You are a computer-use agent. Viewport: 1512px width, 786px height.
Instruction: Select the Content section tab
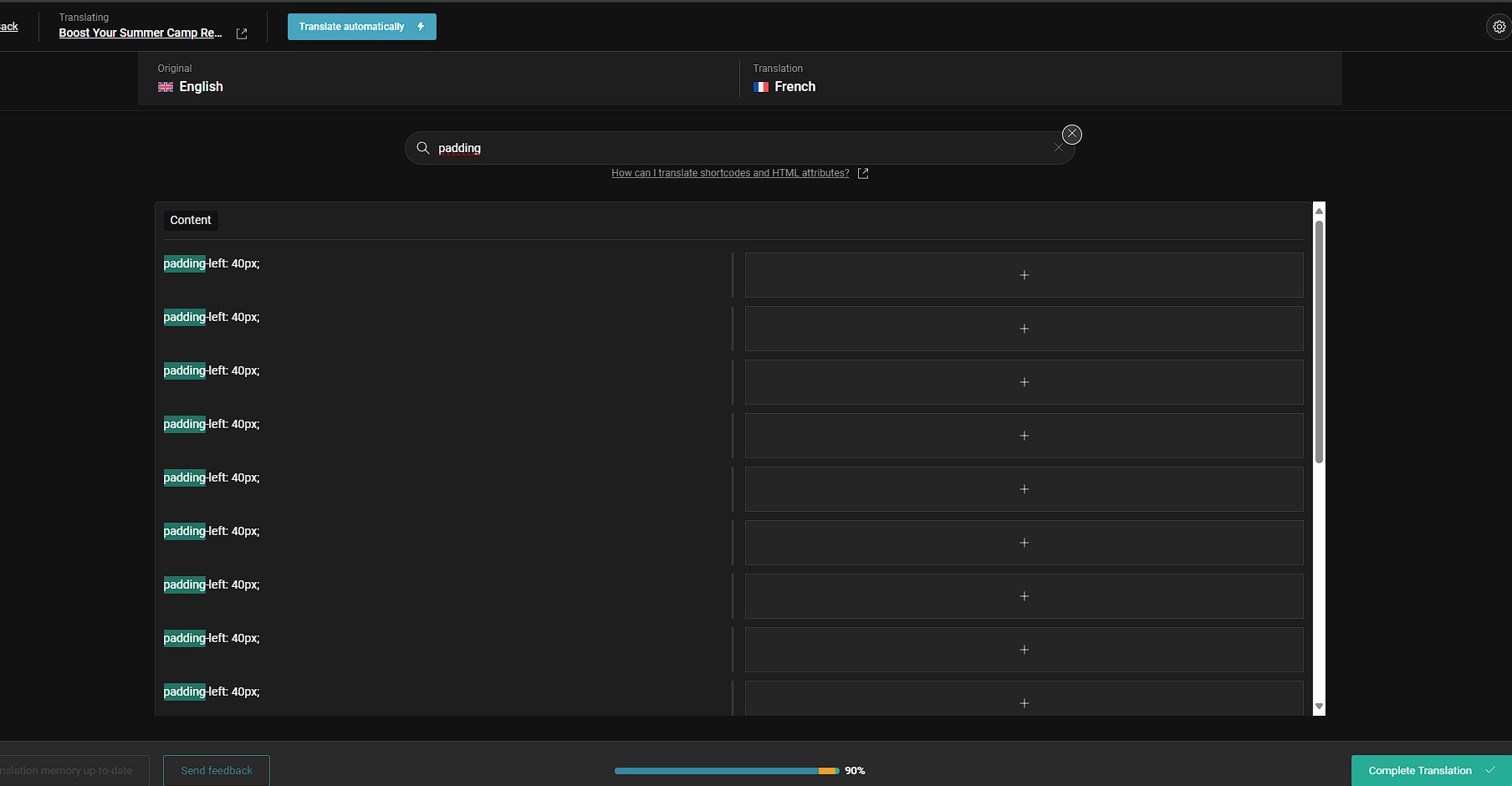191,220
